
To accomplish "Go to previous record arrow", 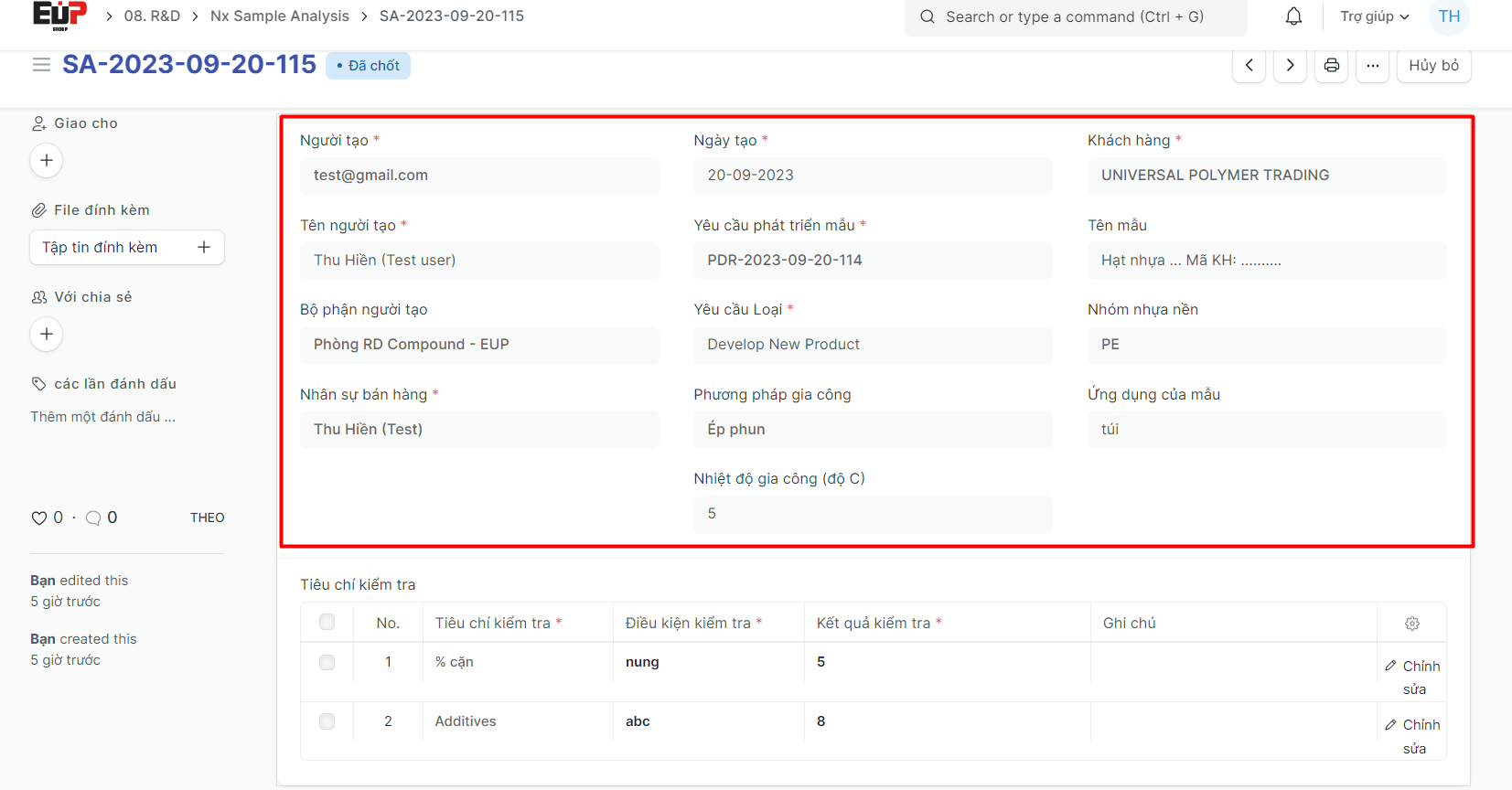I will click(x=1249, y=66).
